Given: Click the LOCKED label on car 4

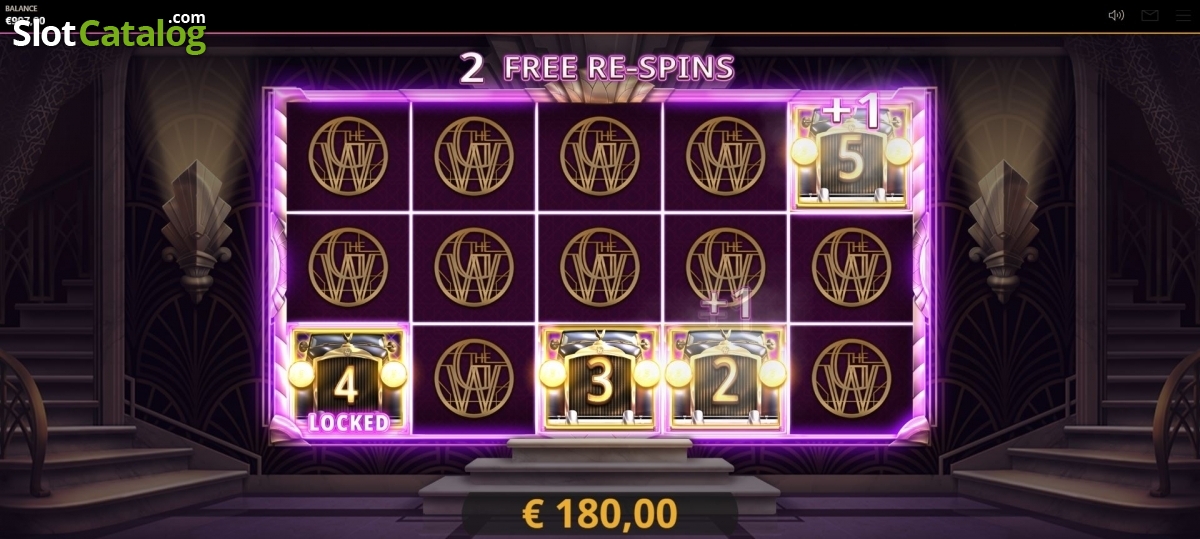Looking at the screenshot, I should point(348,422).
